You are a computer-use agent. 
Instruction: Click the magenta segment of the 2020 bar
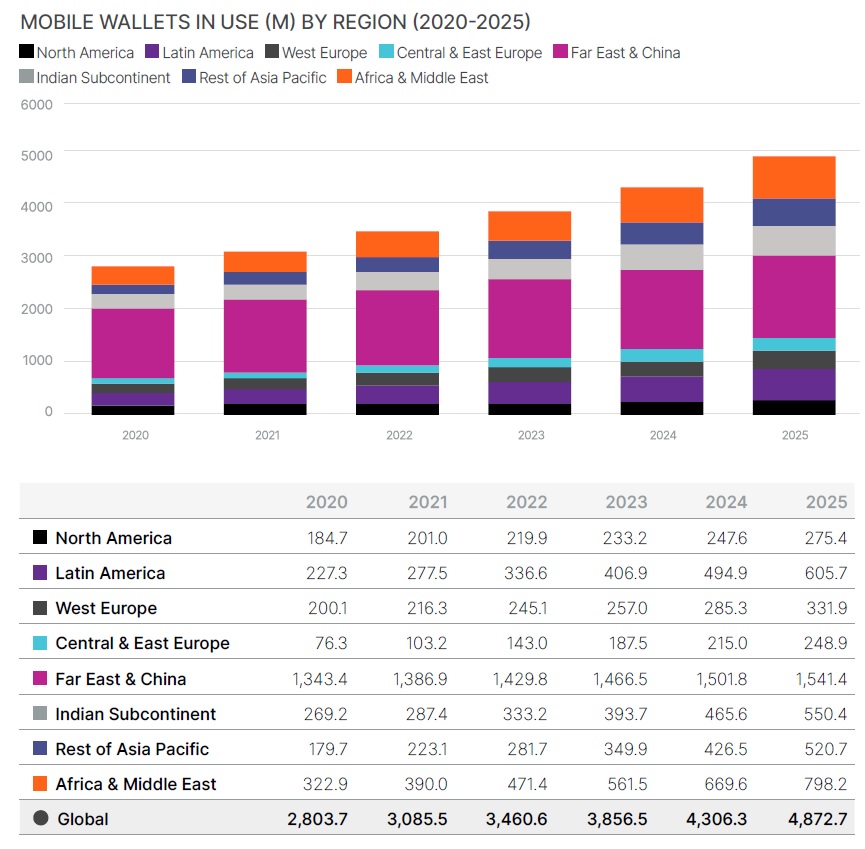pyautogui.click(x=133, y=343)
